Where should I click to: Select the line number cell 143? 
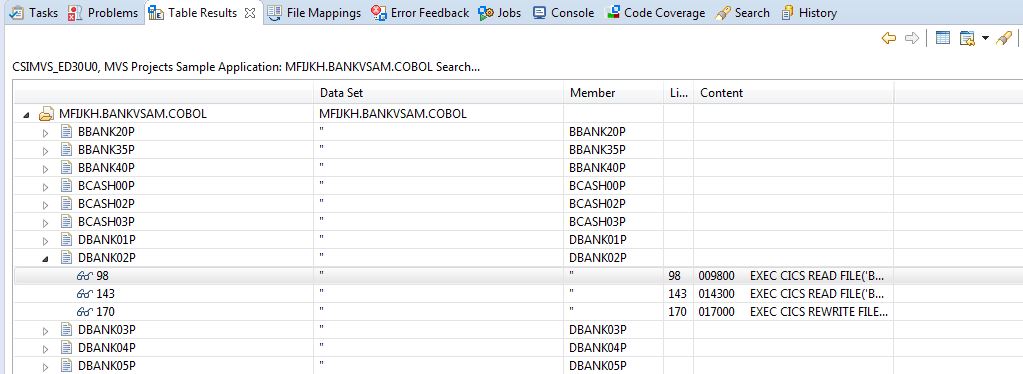click(x=679, y=294)
